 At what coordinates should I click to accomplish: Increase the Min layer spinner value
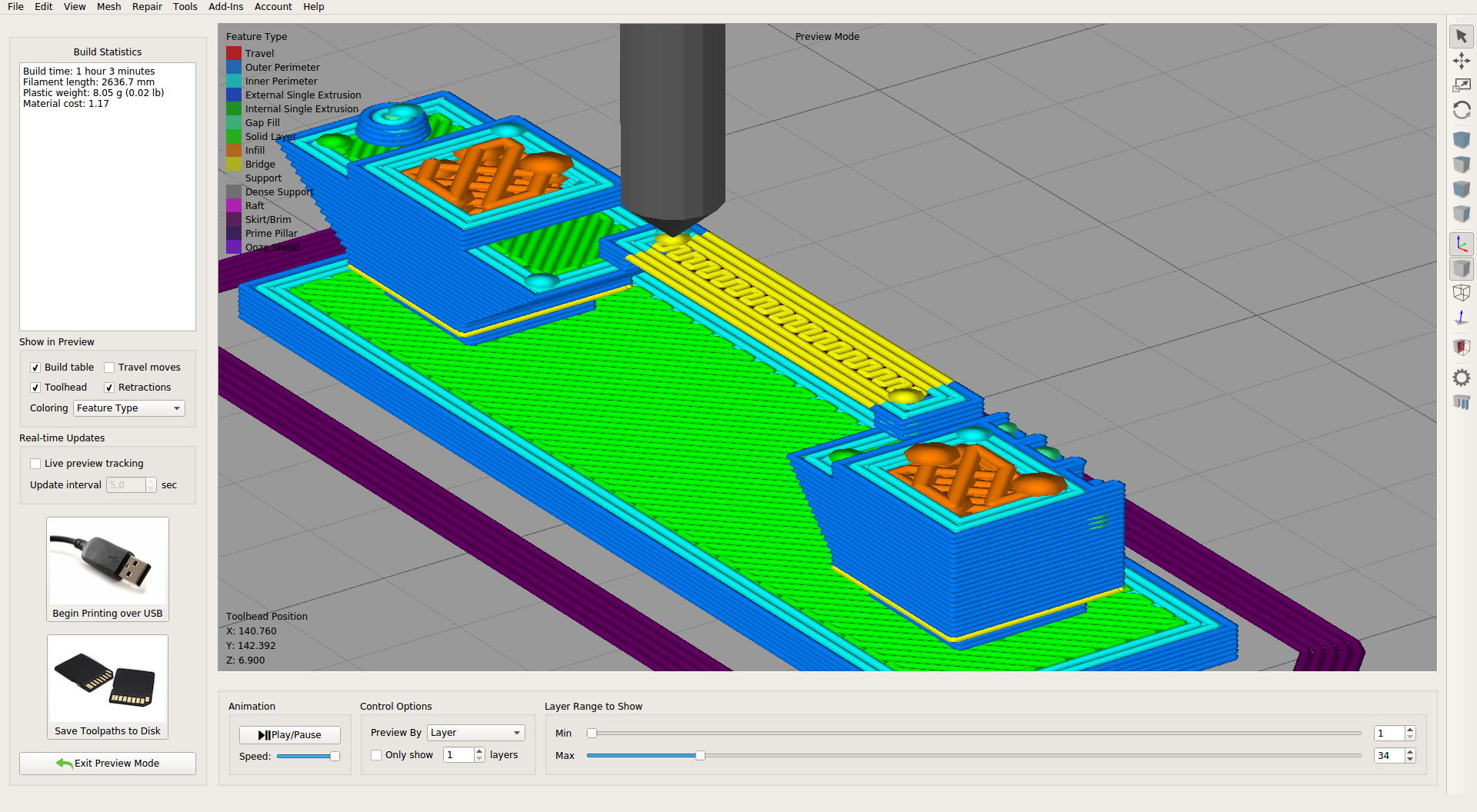click(1410, 730)
